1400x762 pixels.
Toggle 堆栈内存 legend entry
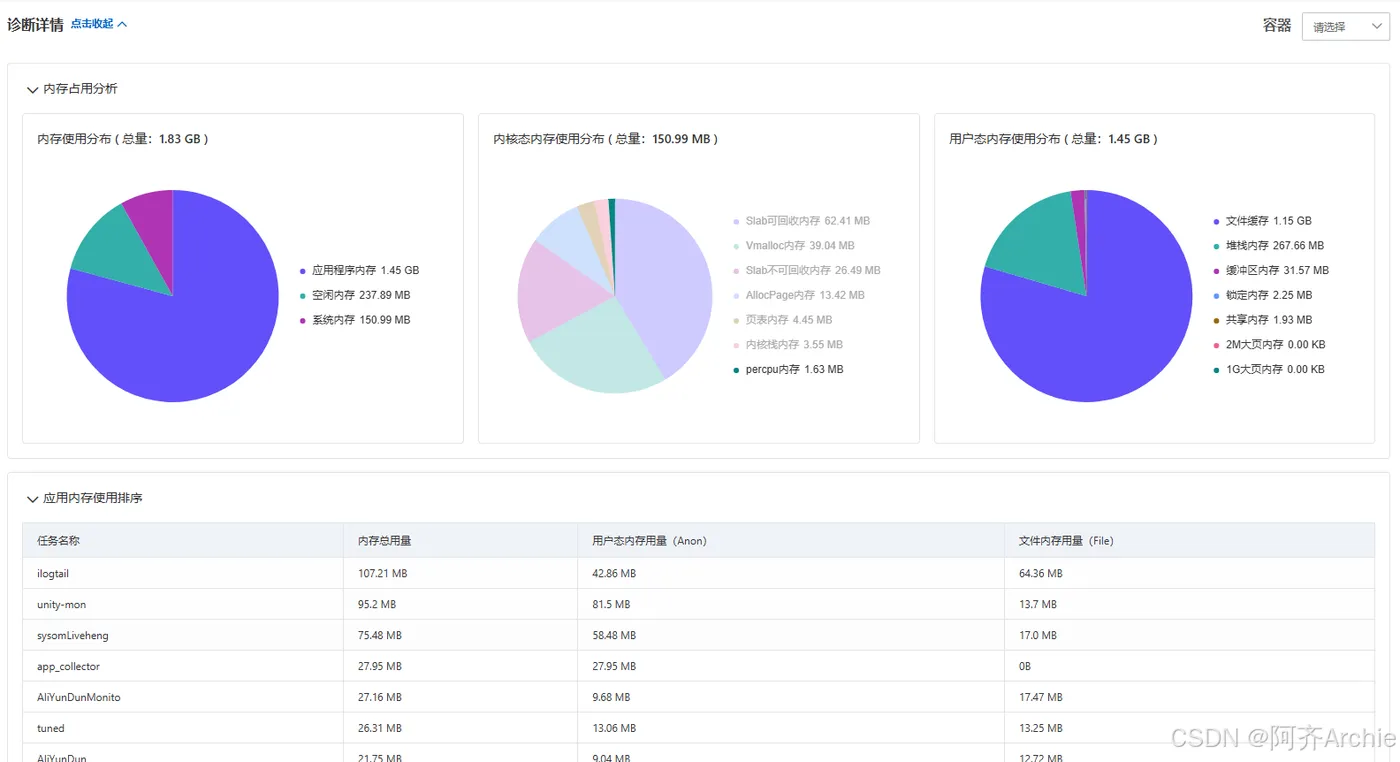point(1267,246)
